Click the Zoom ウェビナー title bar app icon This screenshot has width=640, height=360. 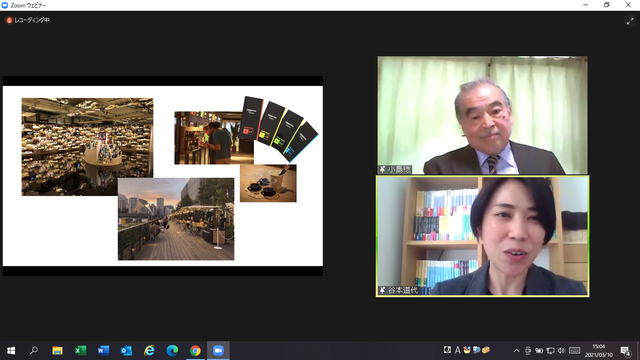coord(4,5)
